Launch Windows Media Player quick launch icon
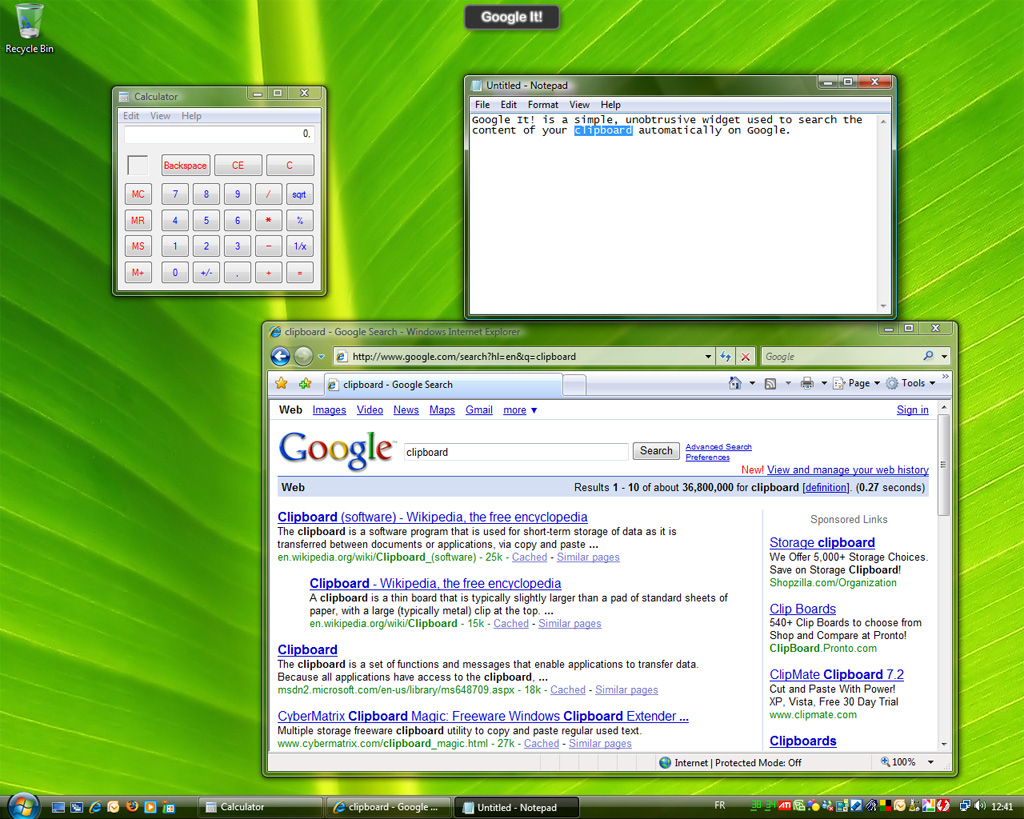The width and height of the screenshot is (1024, 819). 150,807
